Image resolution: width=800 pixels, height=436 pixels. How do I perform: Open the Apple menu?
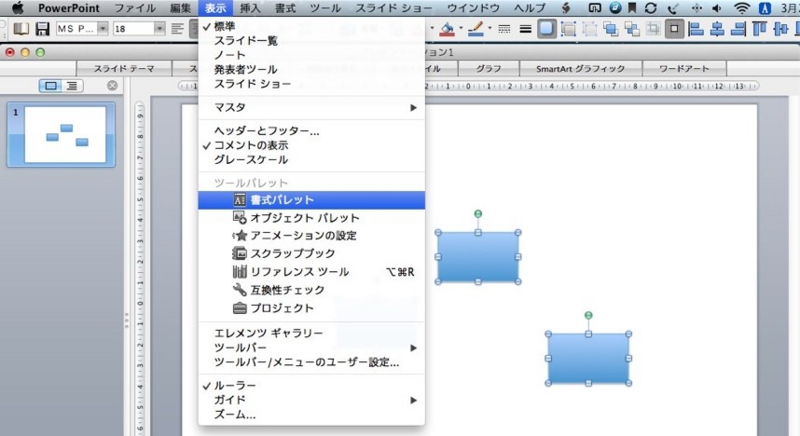[18, 8]
